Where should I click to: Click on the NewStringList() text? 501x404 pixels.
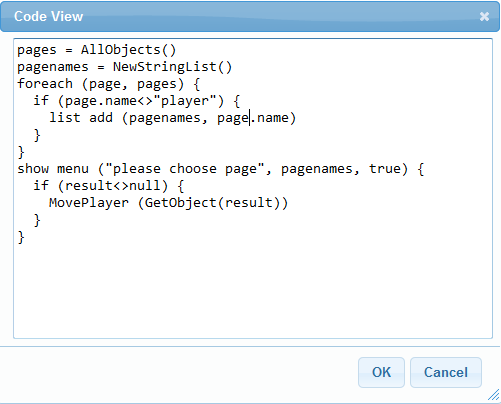click(x=172, y=67)
